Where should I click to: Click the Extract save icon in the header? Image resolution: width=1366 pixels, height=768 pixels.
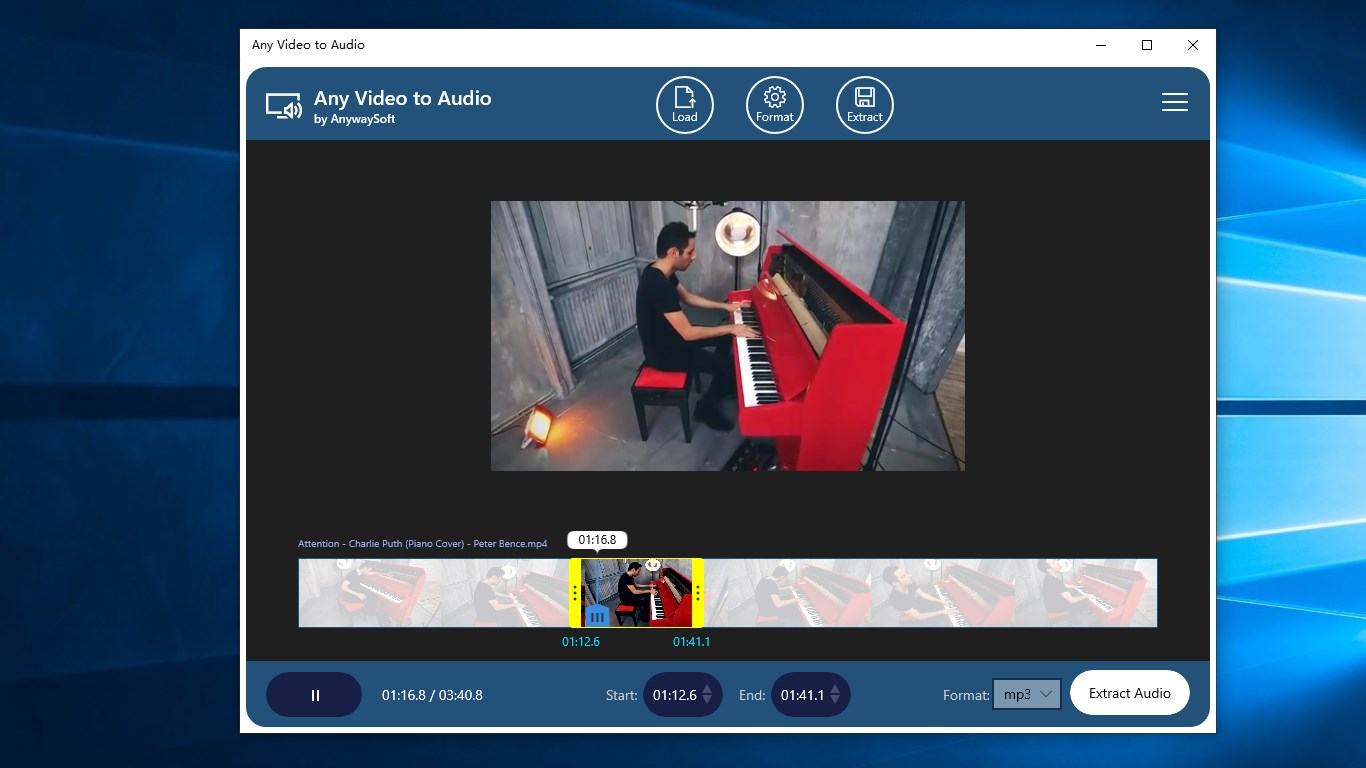864,104
